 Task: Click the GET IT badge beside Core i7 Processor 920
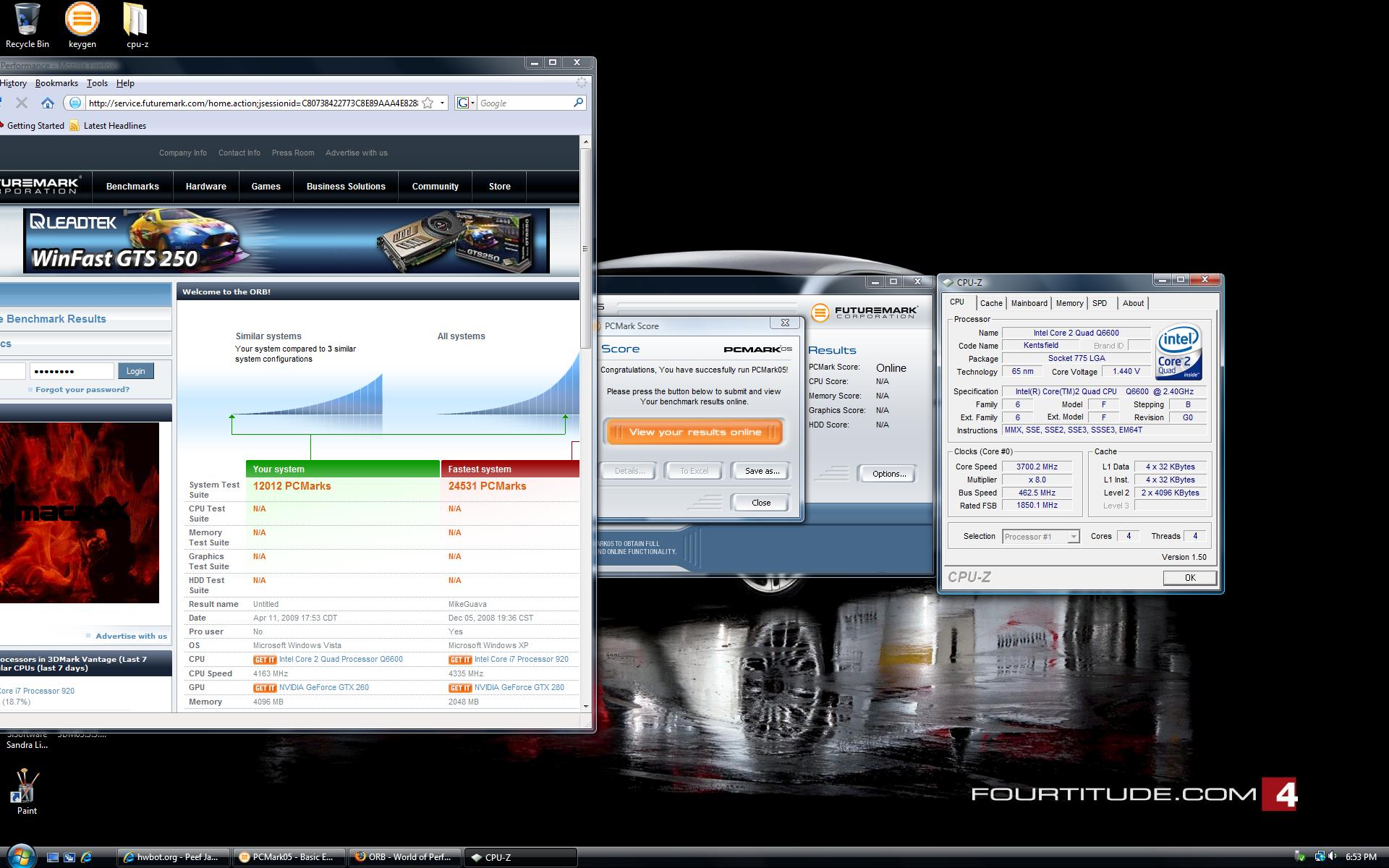pos(460,660)
